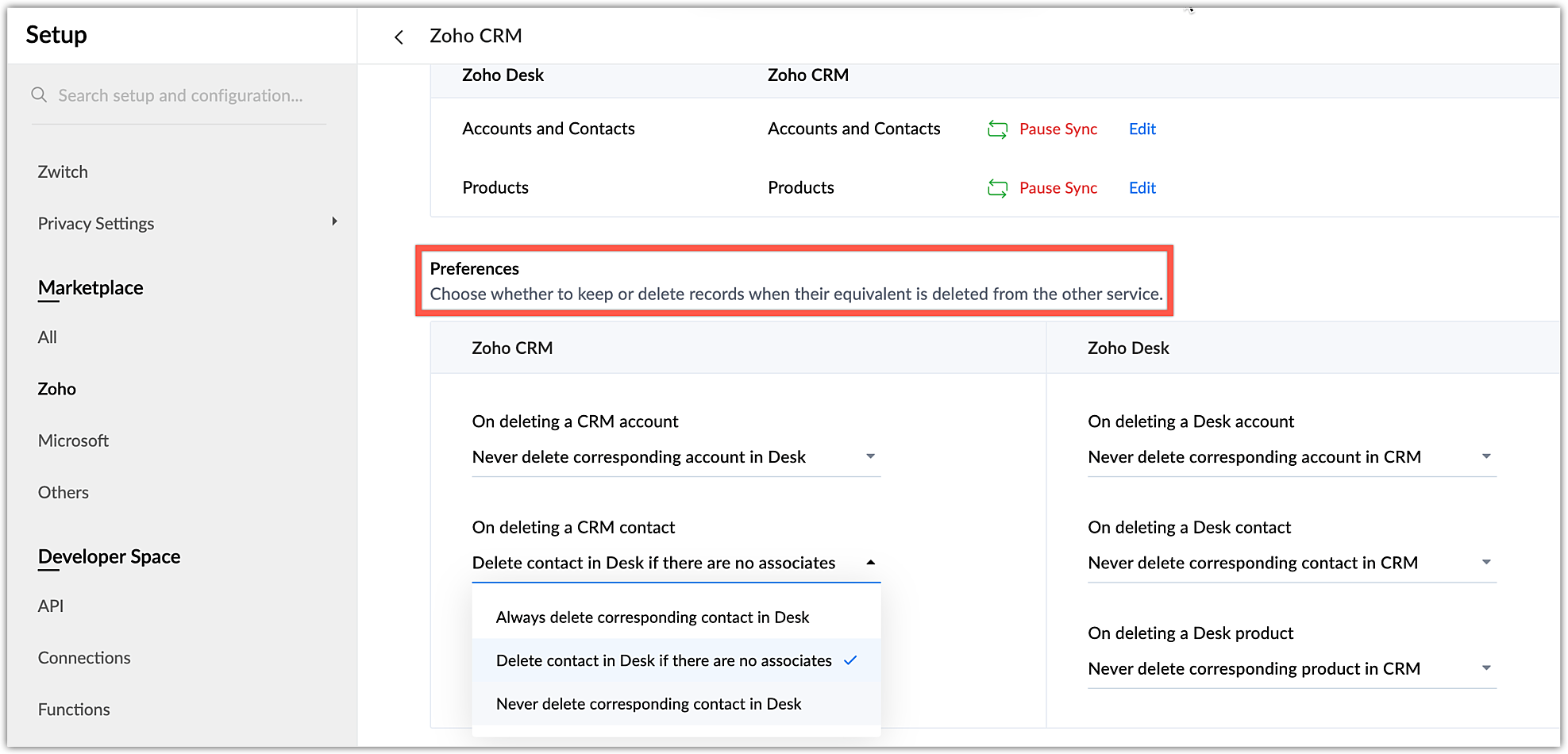Click the back arrow beside Zoho CRM
Screen dimensions: 1568x754
399,37
